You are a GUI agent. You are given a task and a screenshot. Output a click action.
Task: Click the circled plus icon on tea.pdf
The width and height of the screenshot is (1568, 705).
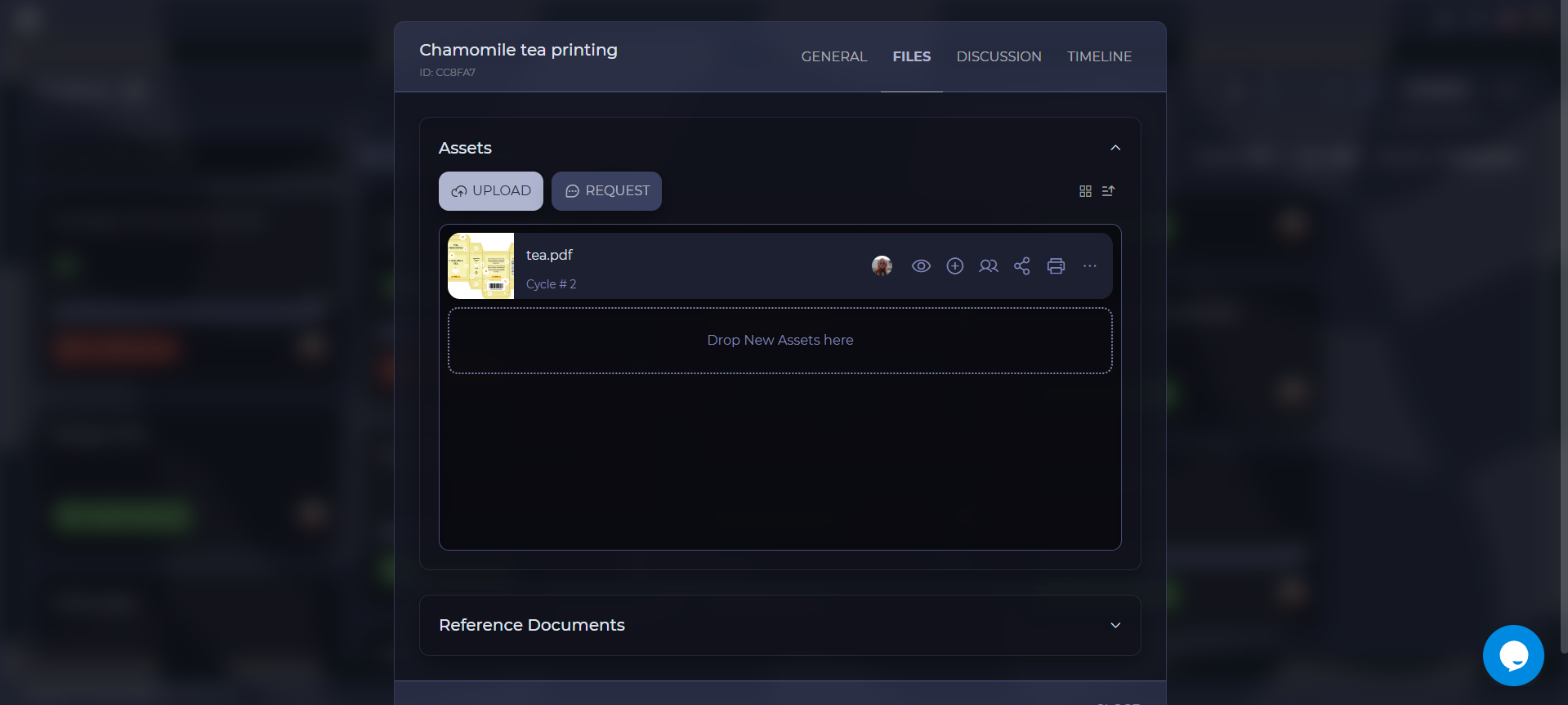point(954,266)
